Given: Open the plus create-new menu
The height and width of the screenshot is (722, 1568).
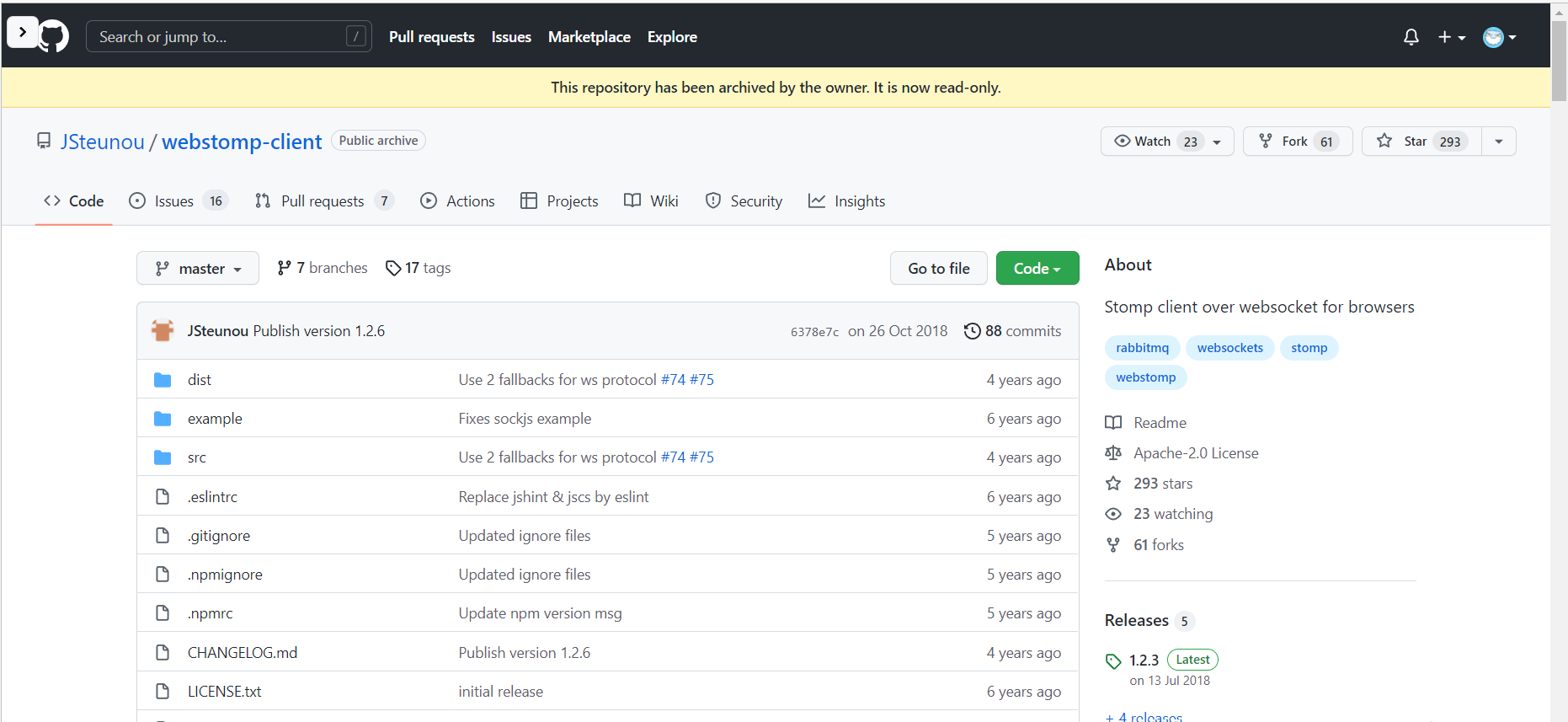Looking at the screenshot, I should coord(1452,37).
